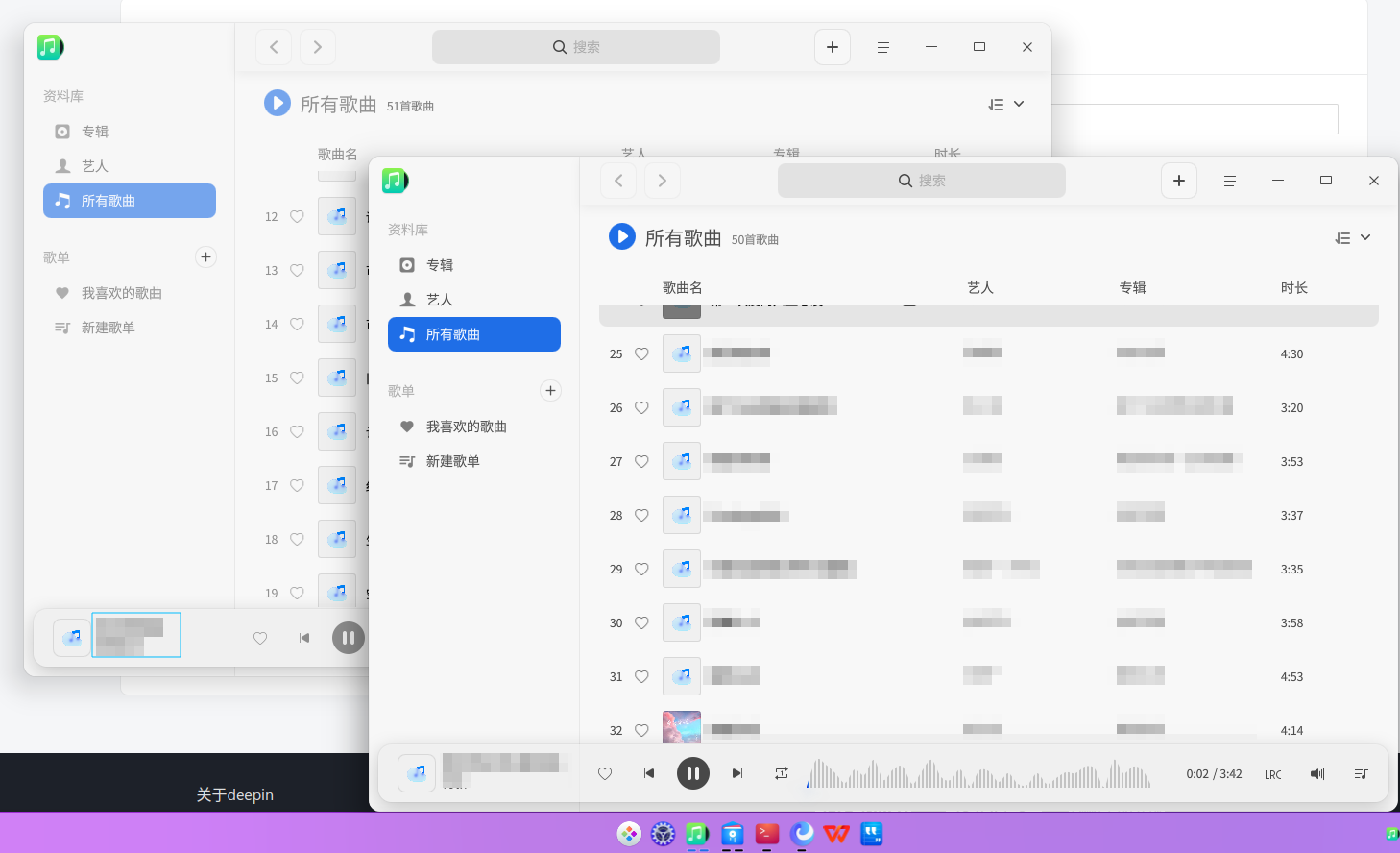Open play queue in front player
The width and height of the screenshot is (1400, 853).
(x=1361, y=773)
